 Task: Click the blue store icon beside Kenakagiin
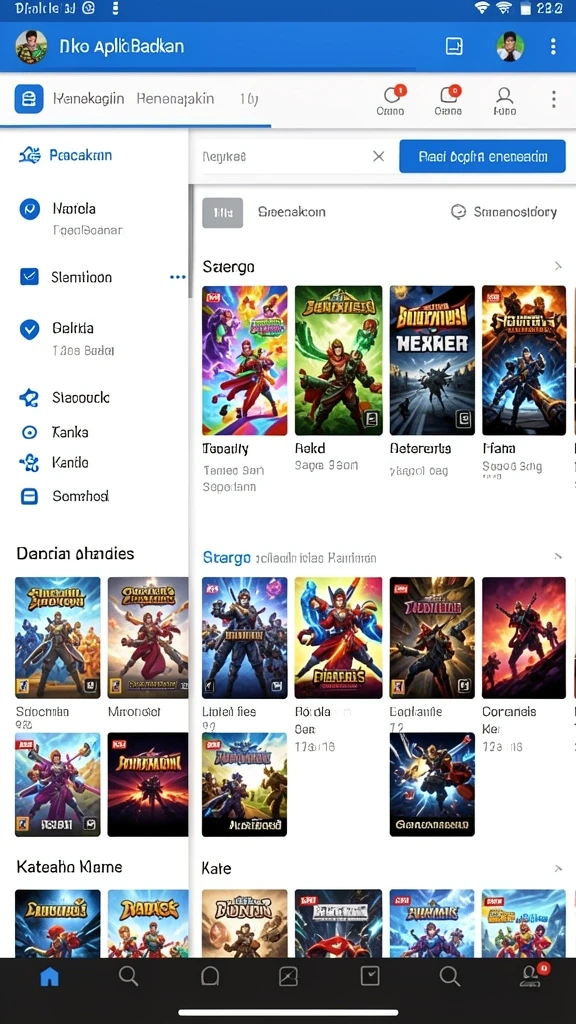pos(29,99)
